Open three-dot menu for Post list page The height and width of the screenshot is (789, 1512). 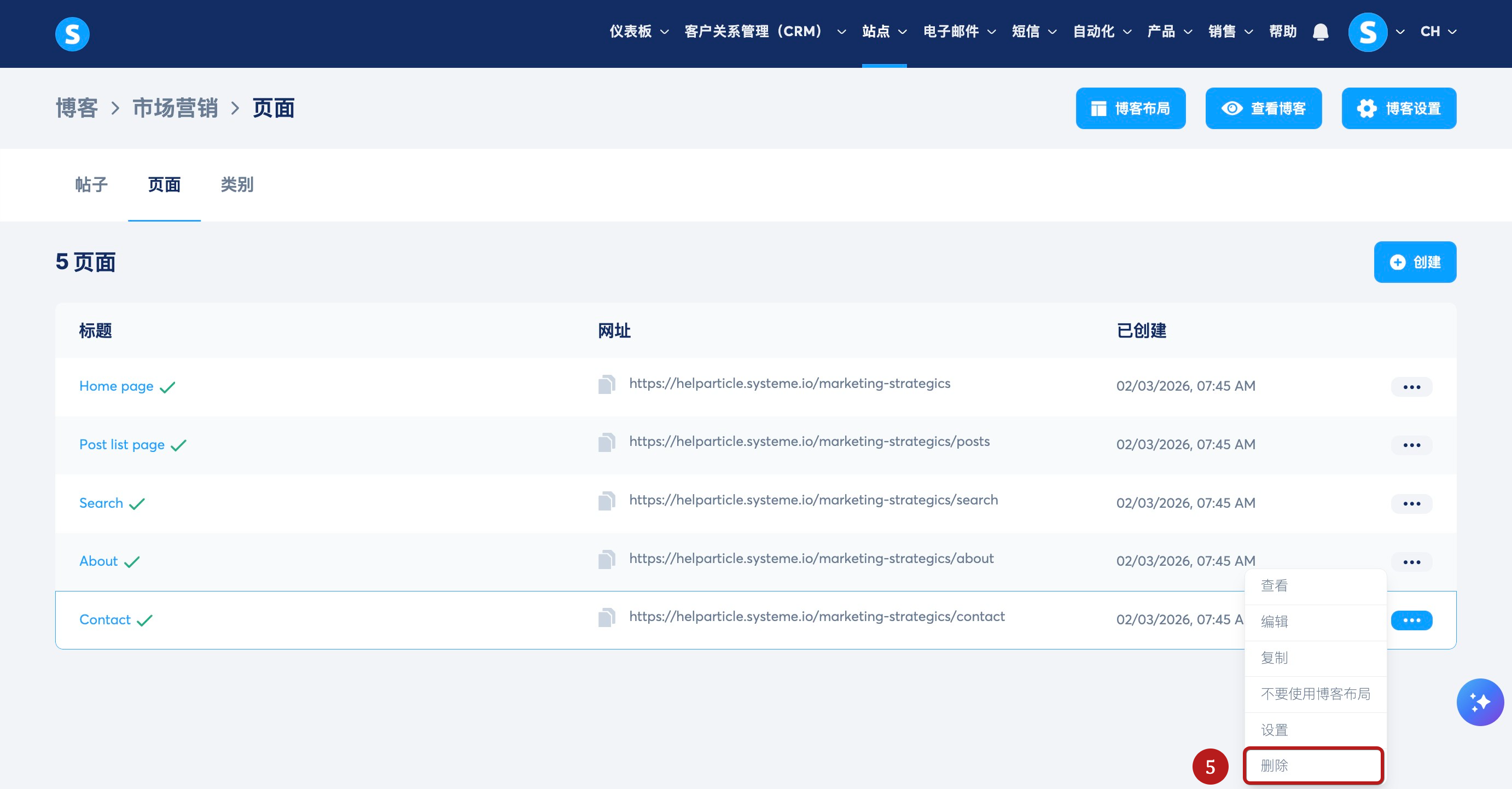tap(1411, 445)
